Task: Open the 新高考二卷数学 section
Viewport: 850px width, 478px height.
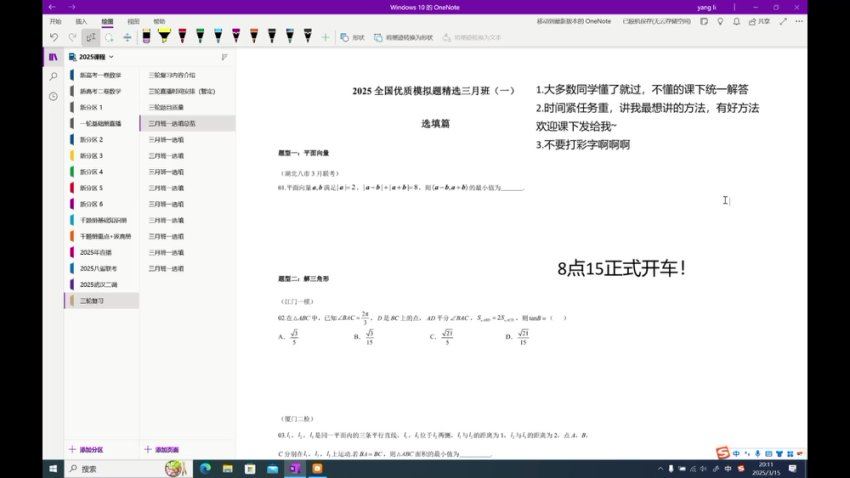Action: pos(102,92)
